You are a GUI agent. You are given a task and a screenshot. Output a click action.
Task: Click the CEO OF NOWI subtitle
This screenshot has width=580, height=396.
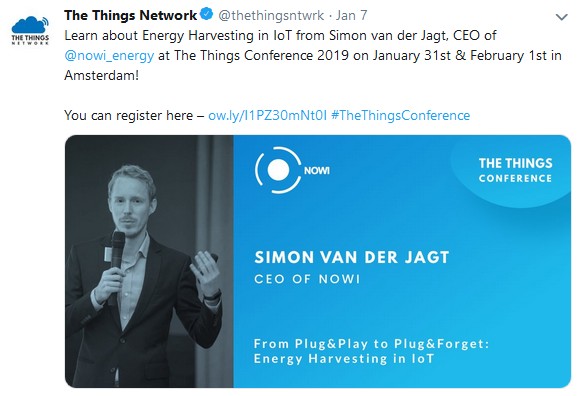(307, 279)
